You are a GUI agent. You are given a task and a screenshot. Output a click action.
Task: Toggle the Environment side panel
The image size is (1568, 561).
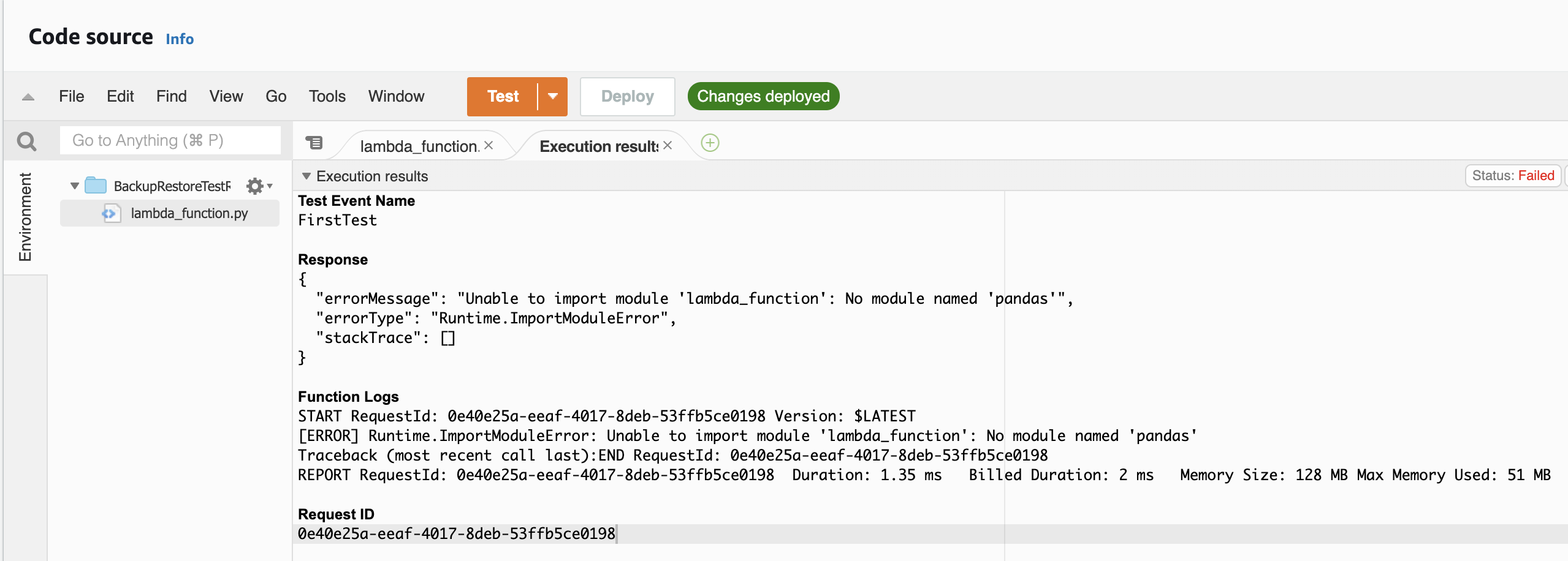point(25,217)
